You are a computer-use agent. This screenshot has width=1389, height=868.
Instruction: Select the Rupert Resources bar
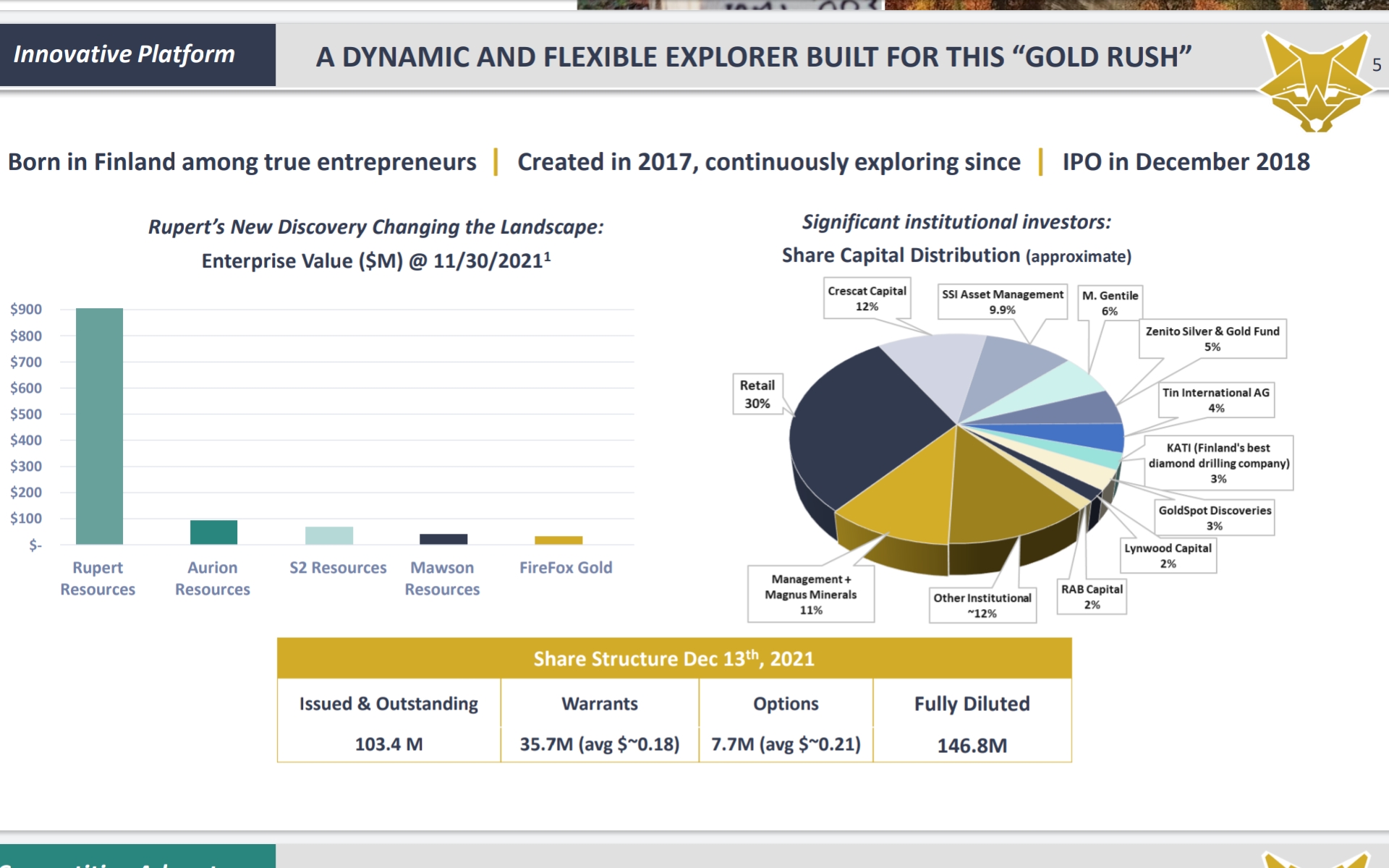pyautogui.click(x=99, y=426)
